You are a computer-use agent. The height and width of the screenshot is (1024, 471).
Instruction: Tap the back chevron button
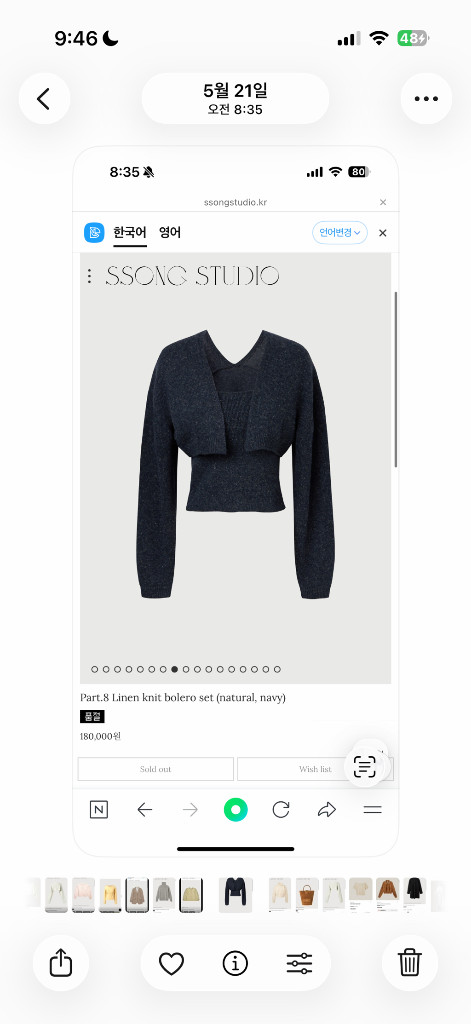(x=44, y=99)
